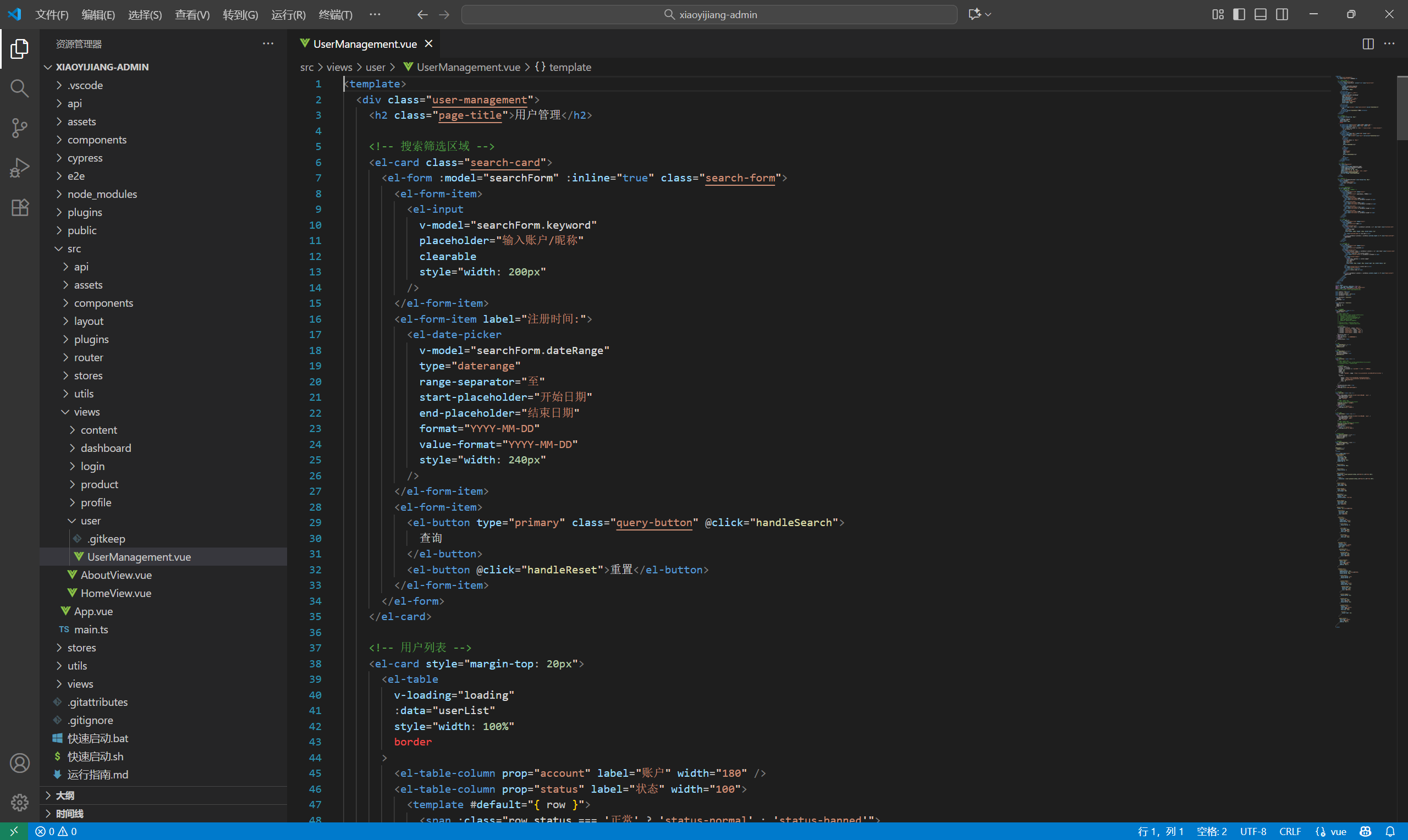This screenshot has width=1408, height=840.
Task: Open the Copilot chat icon in title bar
Action: 975,14
